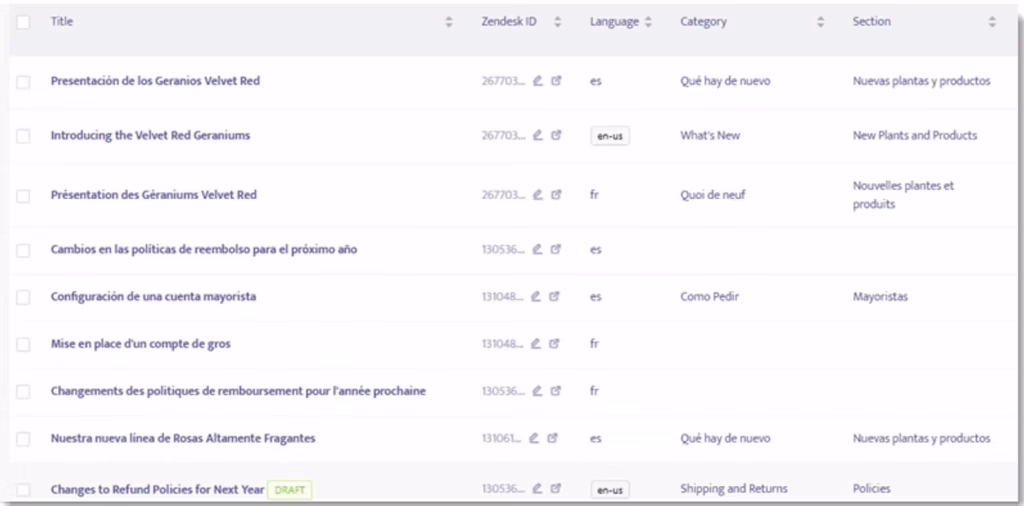Edit Nuestra nueva línea de Rosas article

coord(534,439)
